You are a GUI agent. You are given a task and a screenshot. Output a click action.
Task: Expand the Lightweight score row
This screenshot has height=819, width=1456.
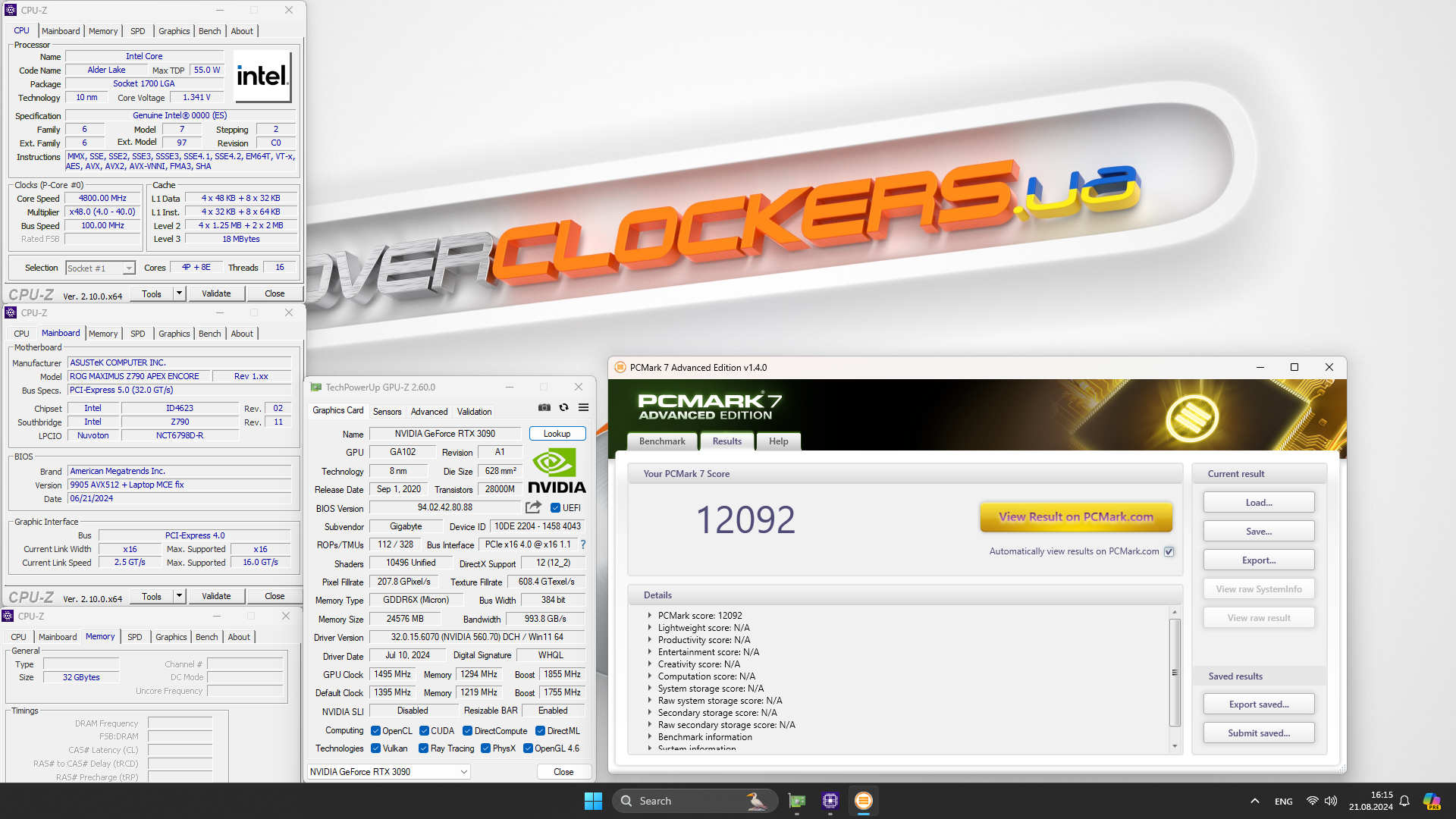pos(649,628)
